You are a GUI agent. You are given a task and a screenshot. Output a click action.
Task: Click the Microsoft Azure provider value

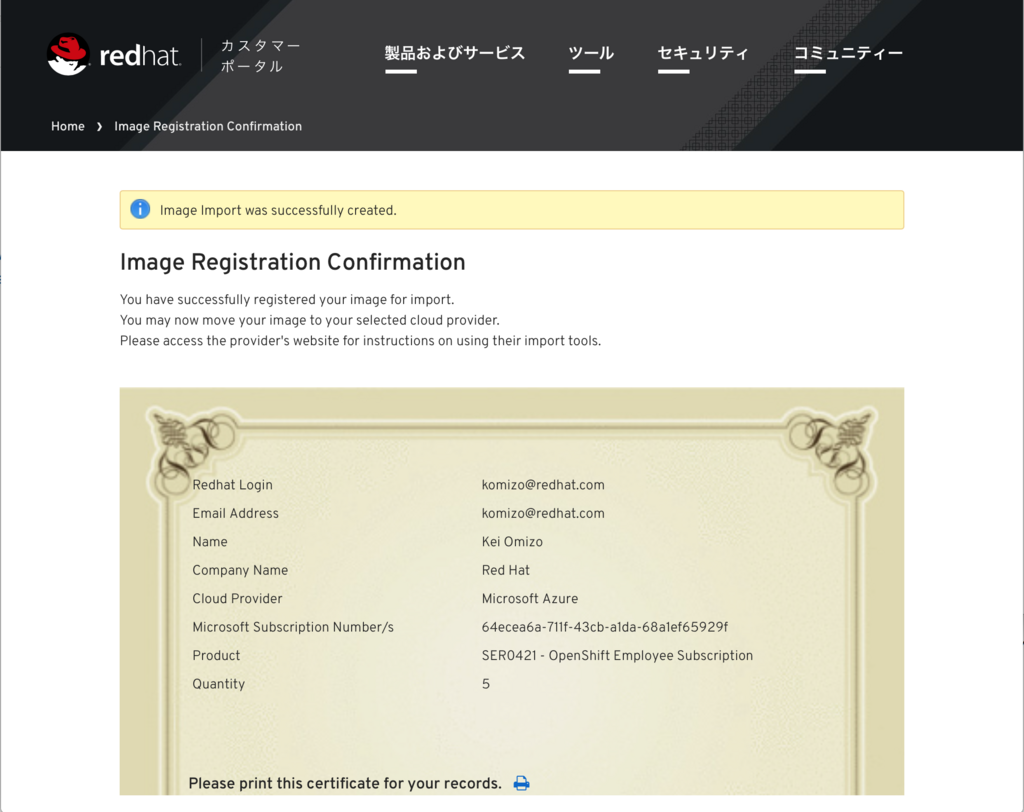(530, 598)
